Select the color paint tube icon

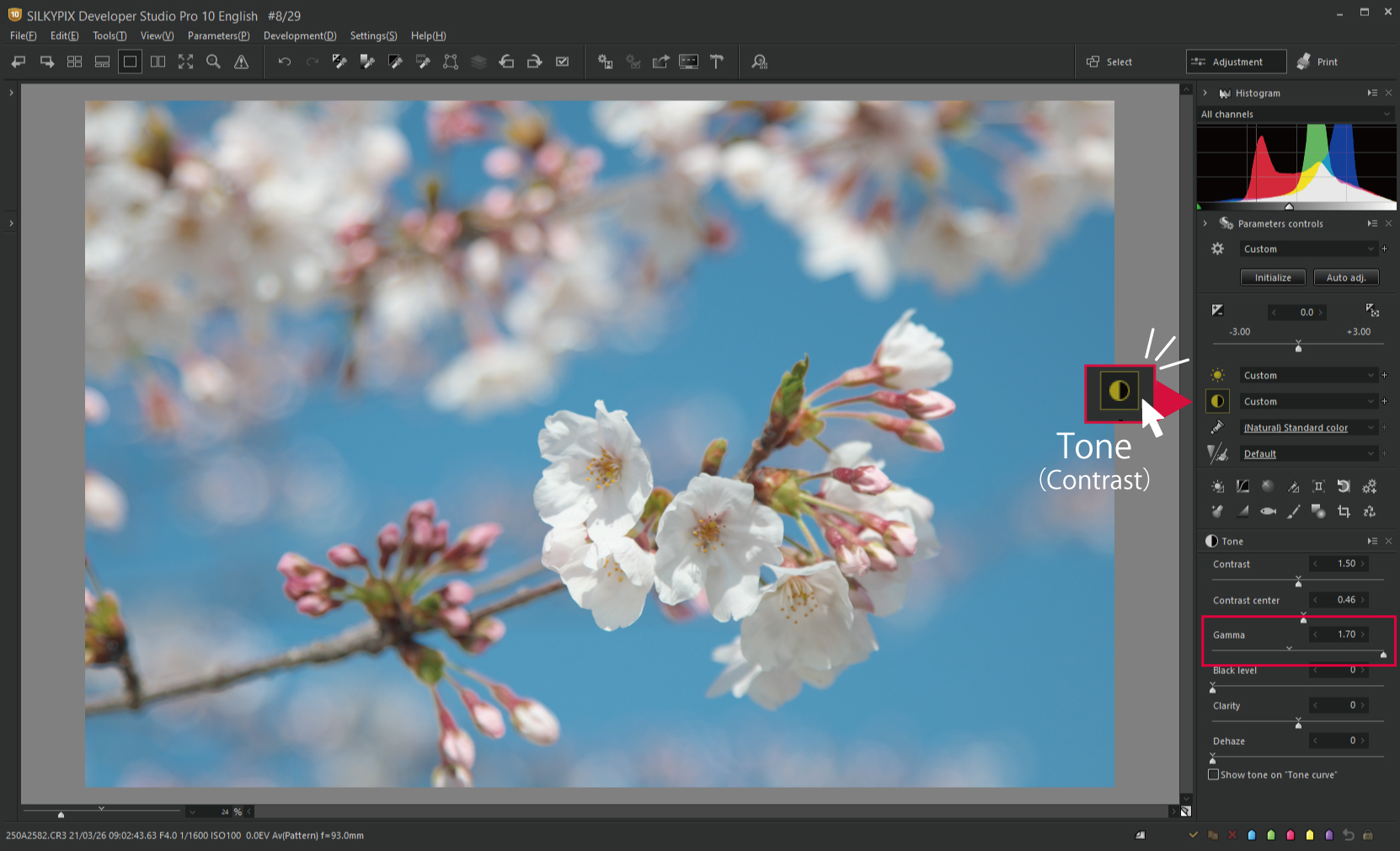pyautogui.click(x=1217, y=427)
